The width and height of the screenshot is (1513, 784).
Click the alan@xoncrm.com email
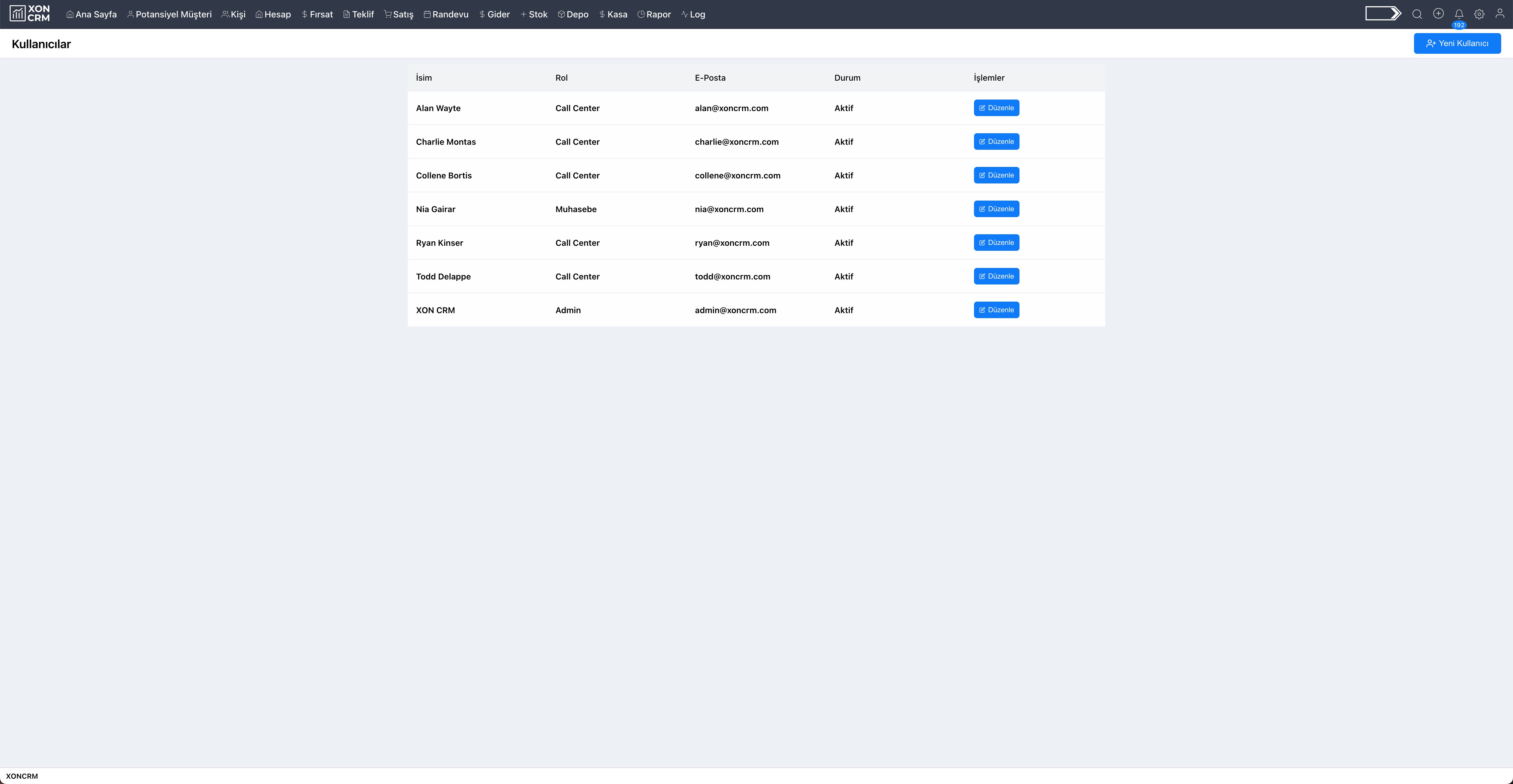pyautogui.click(x=731, y=108)
